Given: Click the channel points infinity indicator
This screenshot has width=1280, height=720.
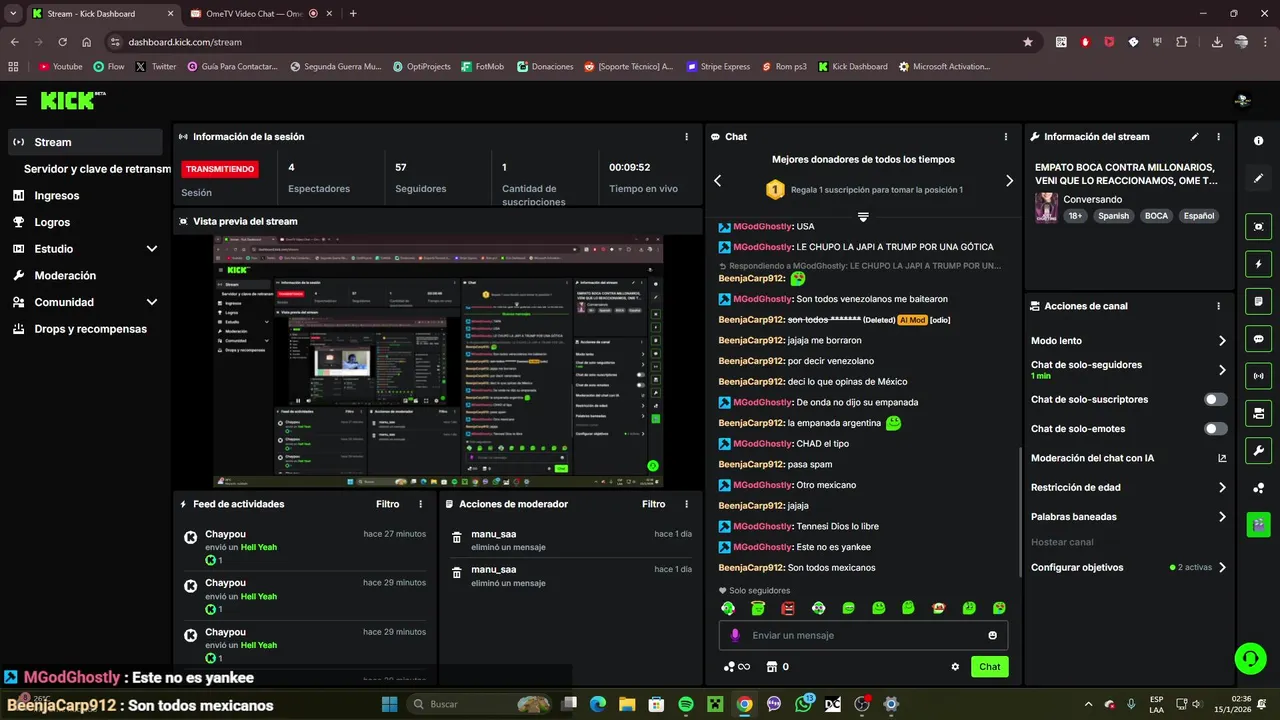Looking at the screenshot, I should 737,667.
